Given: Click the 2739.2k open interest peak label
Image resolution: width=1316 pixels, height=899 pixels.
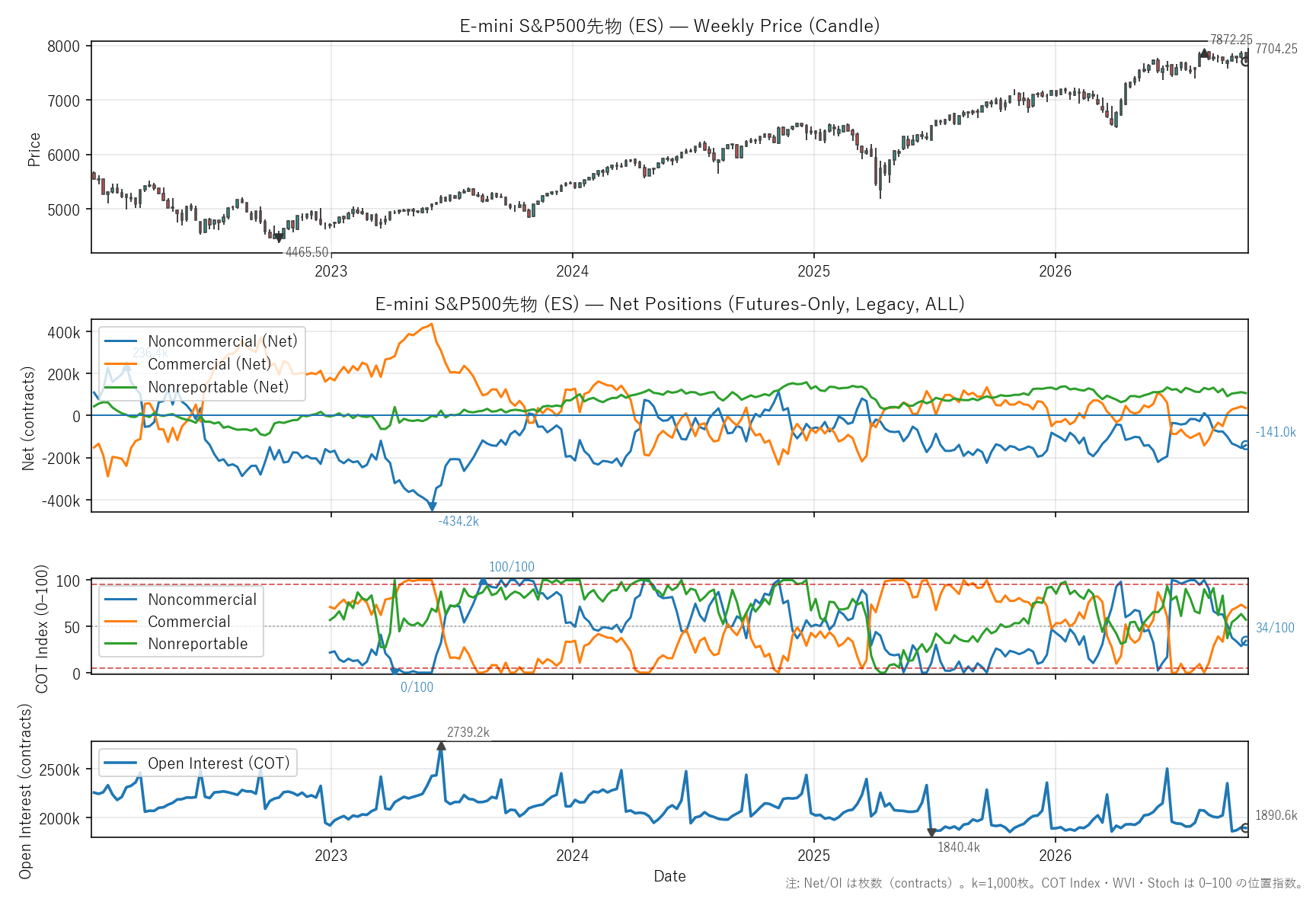Looking at the screenshot, I should click(468, 732).
